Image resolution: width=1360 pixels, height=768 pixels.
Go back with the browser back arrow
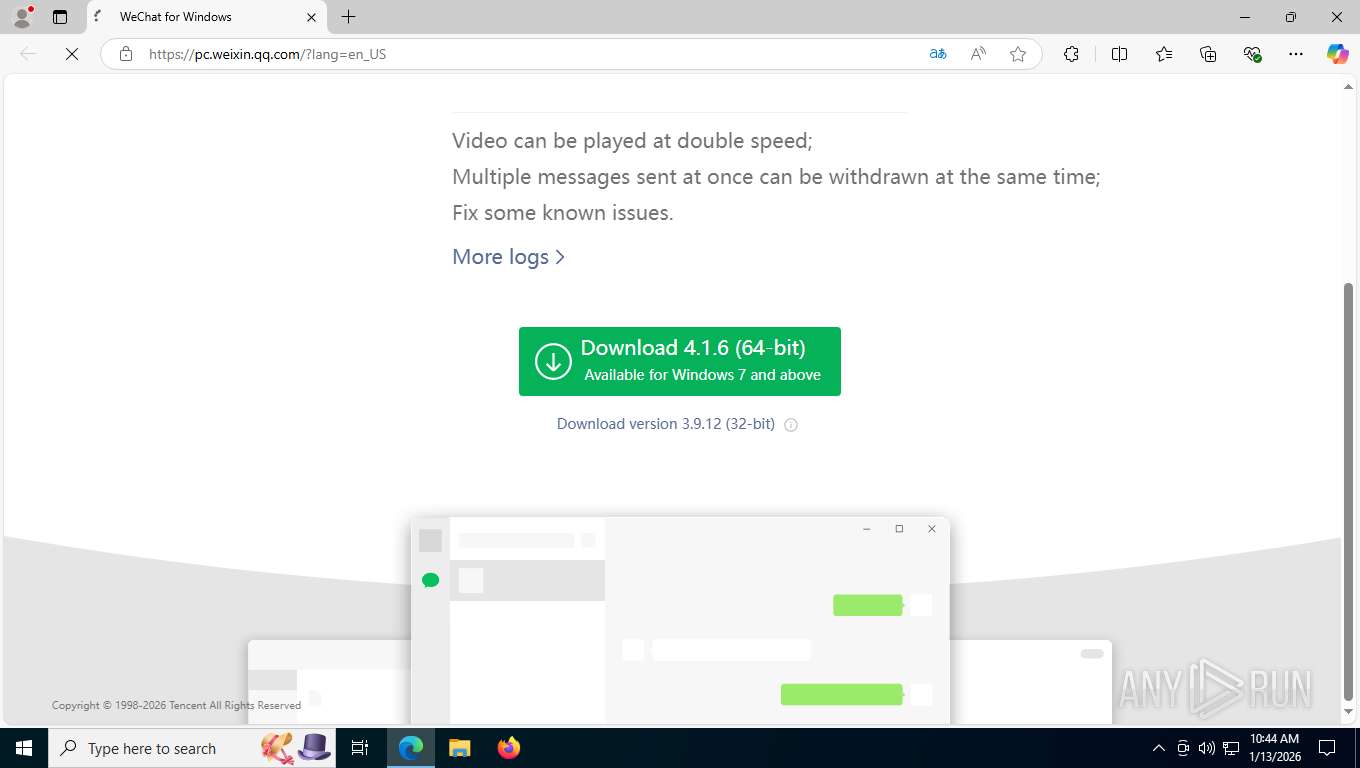coord(28,54)
